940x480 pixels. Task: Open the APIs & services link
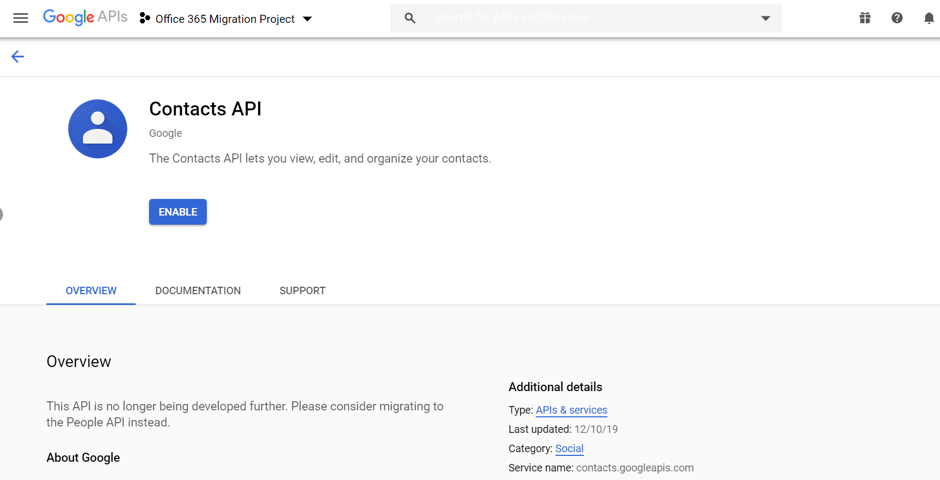coord(571,410)
